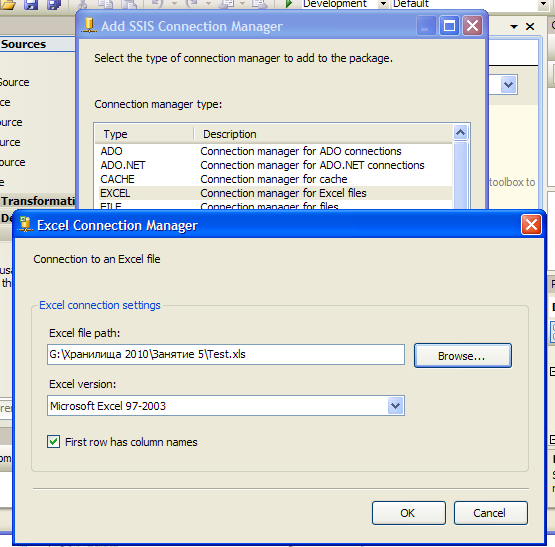This screenshot has height=547, width=555.
Task: Open the designer pane window position arrow
Action: [x=514, y=27]
